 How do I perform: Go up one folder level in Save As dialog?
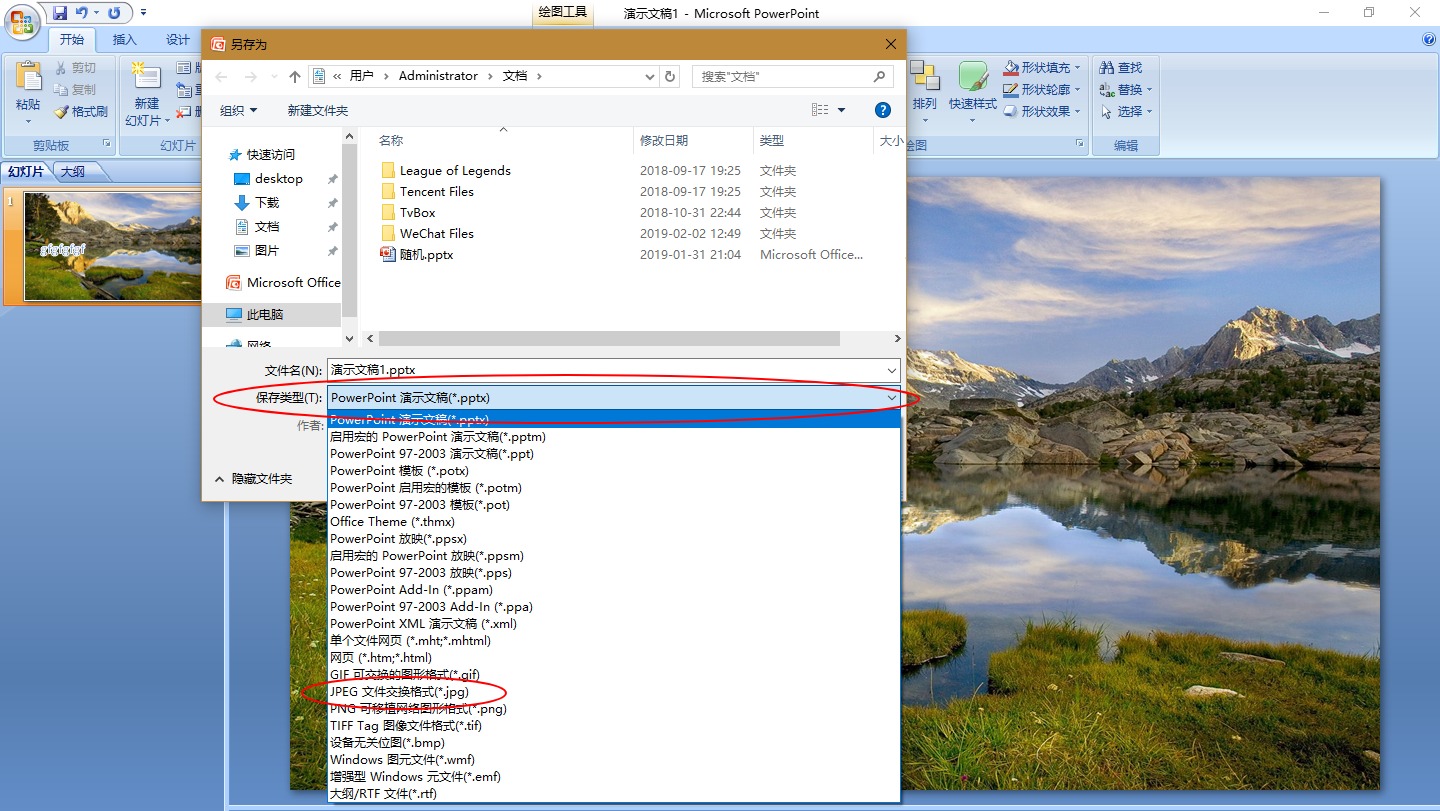[x=295, y=76]
